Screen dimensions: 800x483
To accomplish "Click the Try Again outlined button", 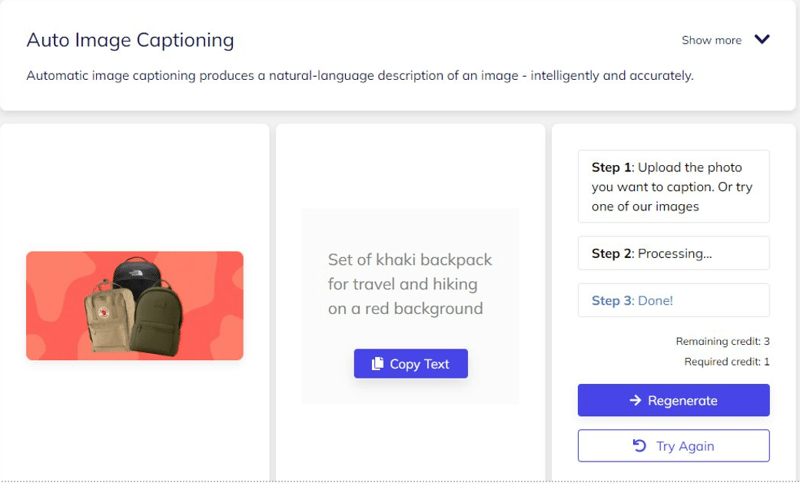I will point(673,446).
